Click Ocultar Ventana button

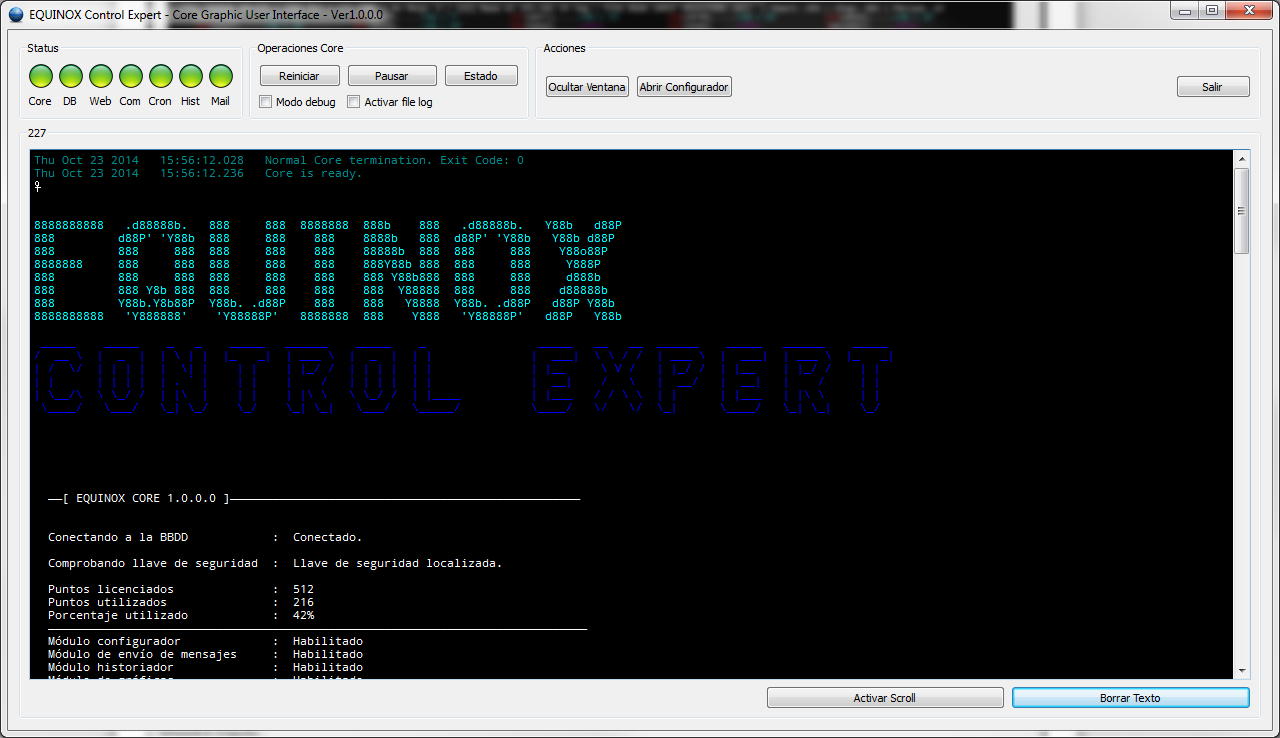(x=587, y=87)
